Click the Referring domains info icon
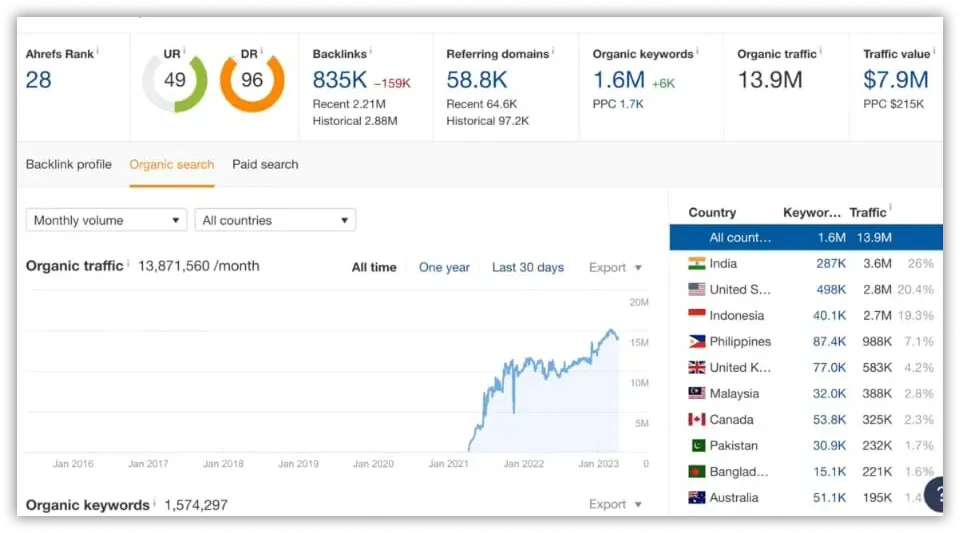 tap(553, 51)
